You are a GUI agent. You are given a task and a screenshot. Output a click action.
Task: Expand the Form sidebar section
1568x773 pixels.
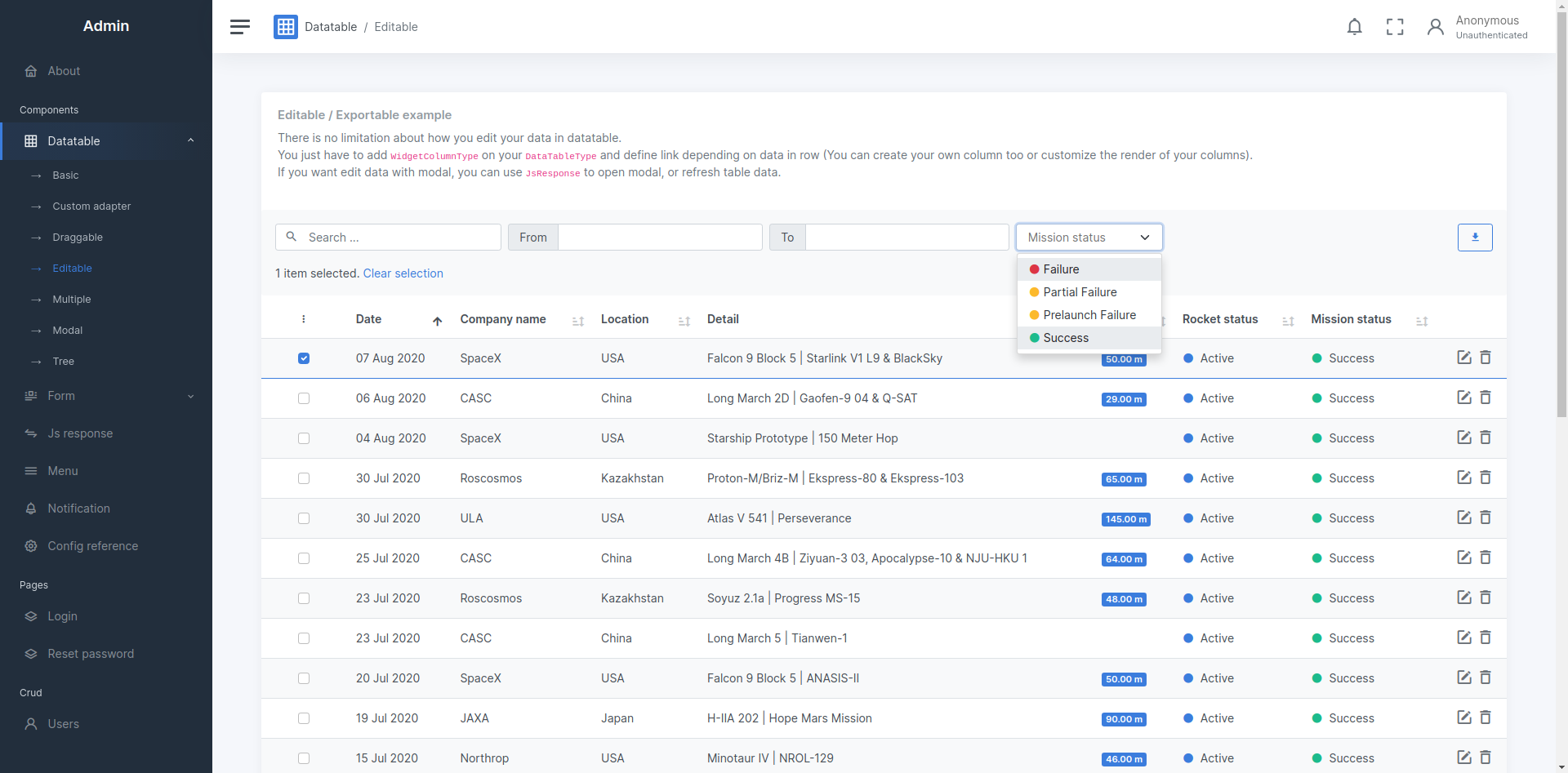(x=106, y=396)
